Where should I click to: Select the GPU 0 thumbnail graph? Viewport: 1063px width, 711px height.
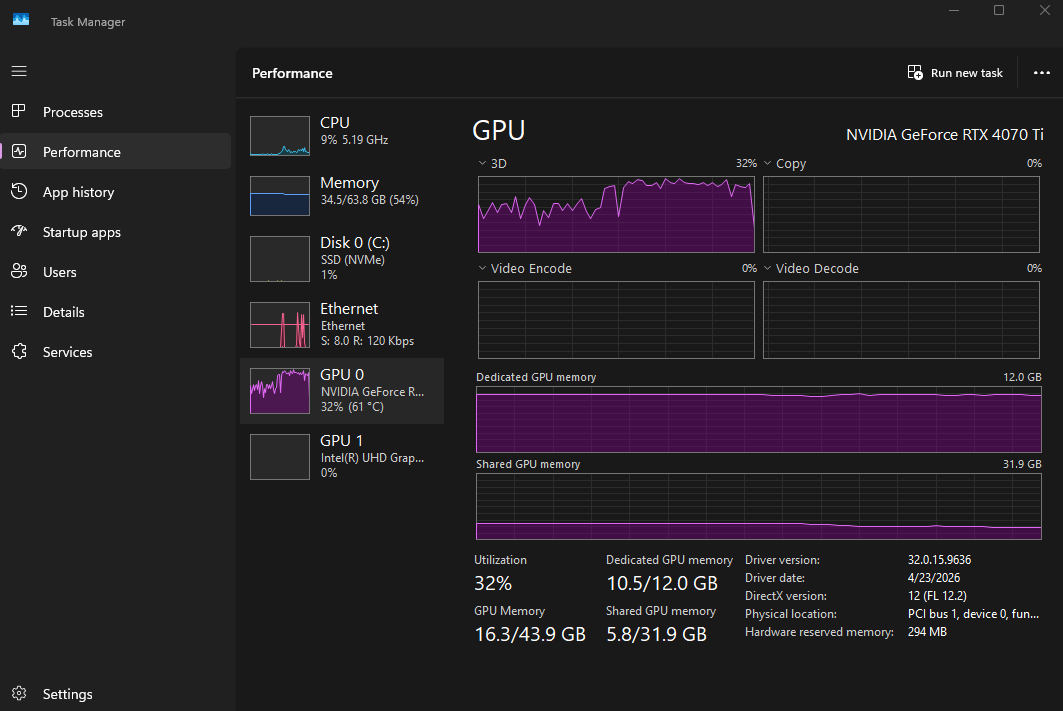click(280, 391)
